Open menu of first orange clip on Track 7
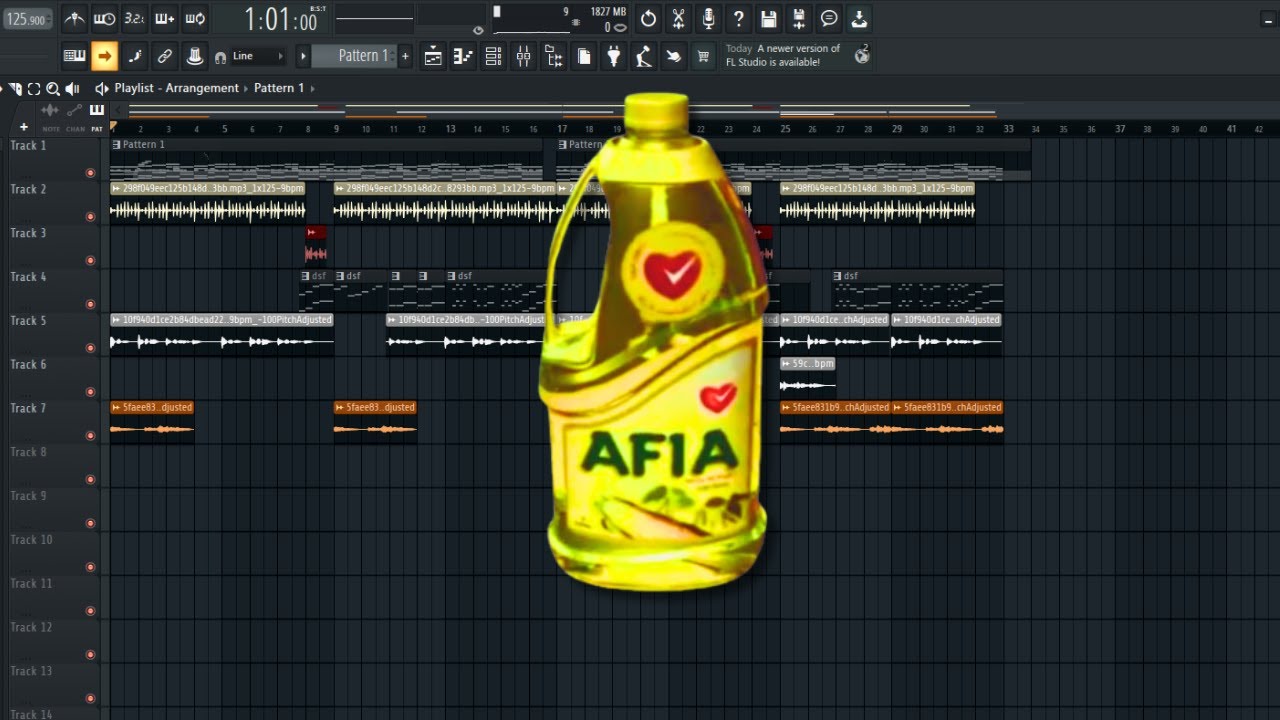1280x720 pixels. click(116, 407)
